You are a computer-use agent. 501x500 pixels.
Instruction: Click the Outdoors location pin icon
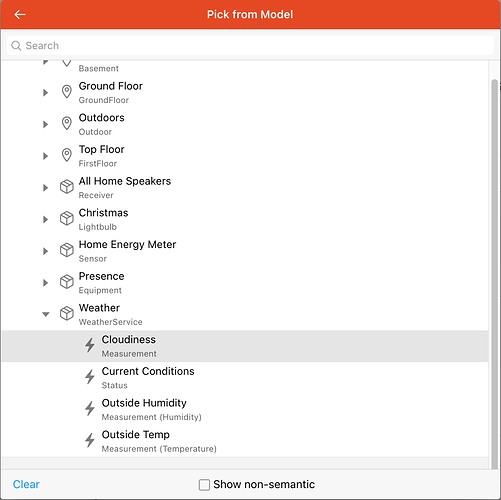[67, 124]
